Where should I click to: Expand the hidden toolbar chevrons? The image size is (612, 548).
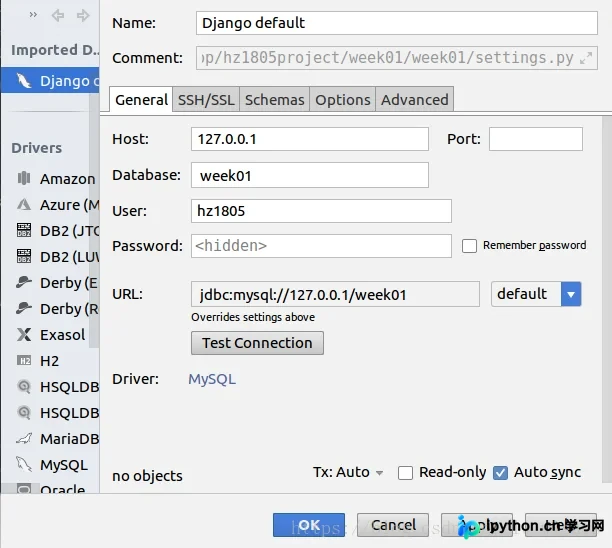tap(33, 15)
